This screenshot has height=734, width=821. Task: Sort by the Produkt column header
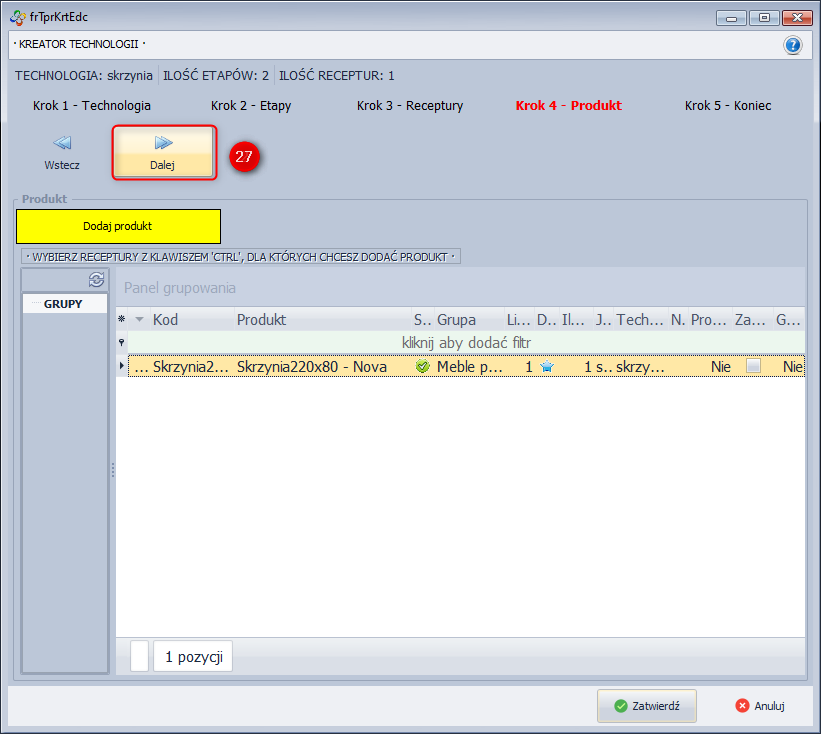(320, 320)
